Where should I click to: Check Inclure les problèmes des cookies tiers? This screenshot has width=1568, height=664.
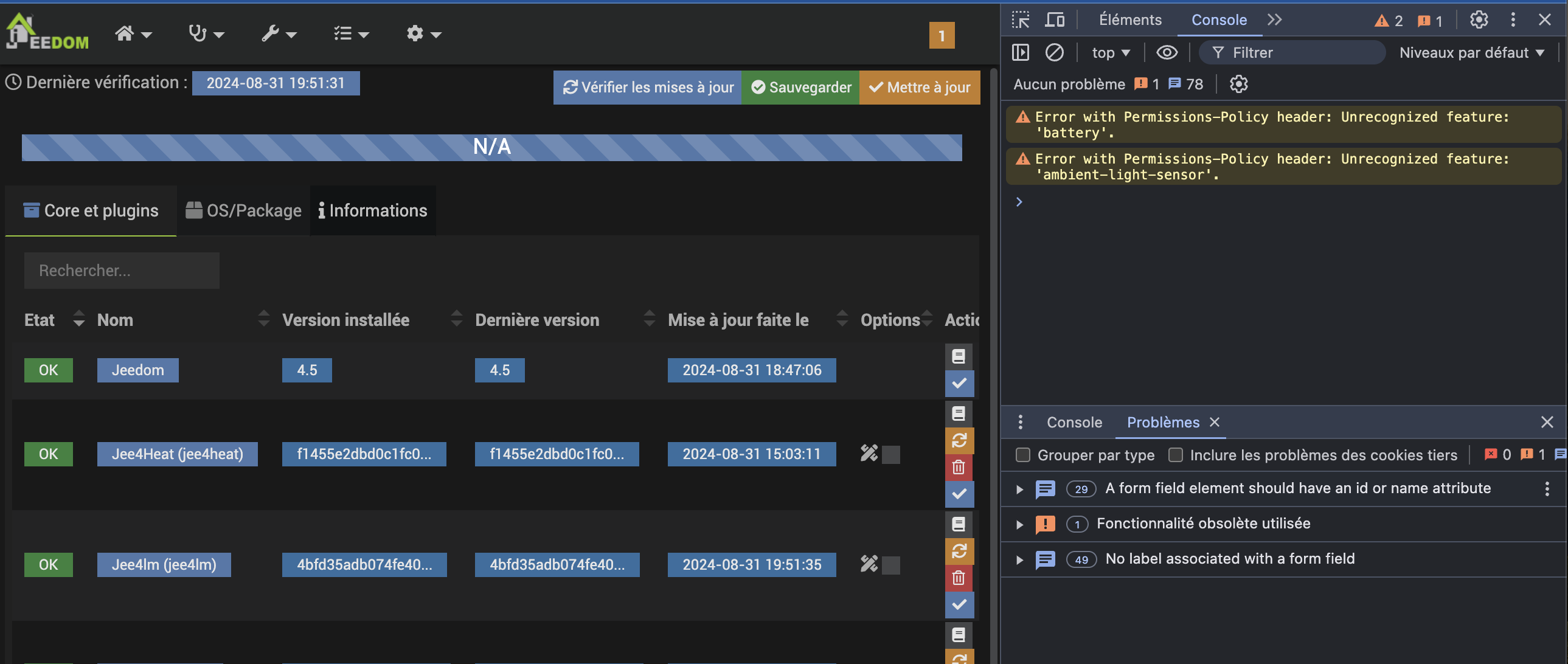click(x=1175, y=455)
